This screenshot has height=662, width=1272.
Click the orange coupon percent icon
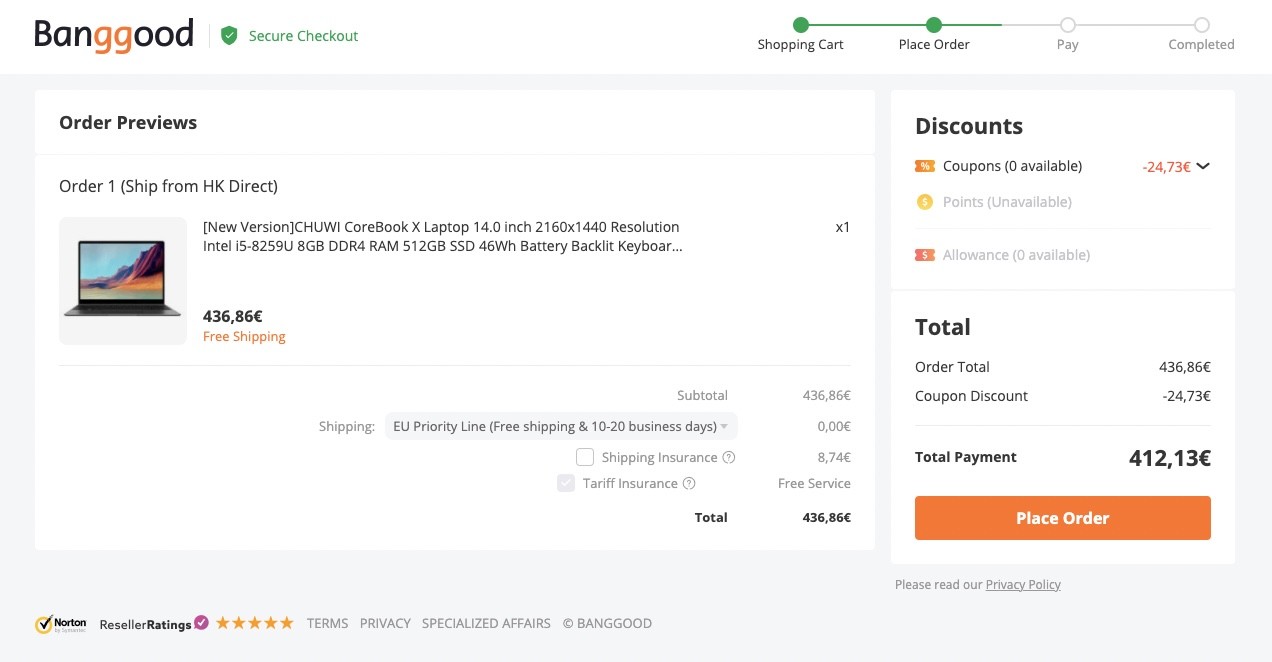(925, 166)
